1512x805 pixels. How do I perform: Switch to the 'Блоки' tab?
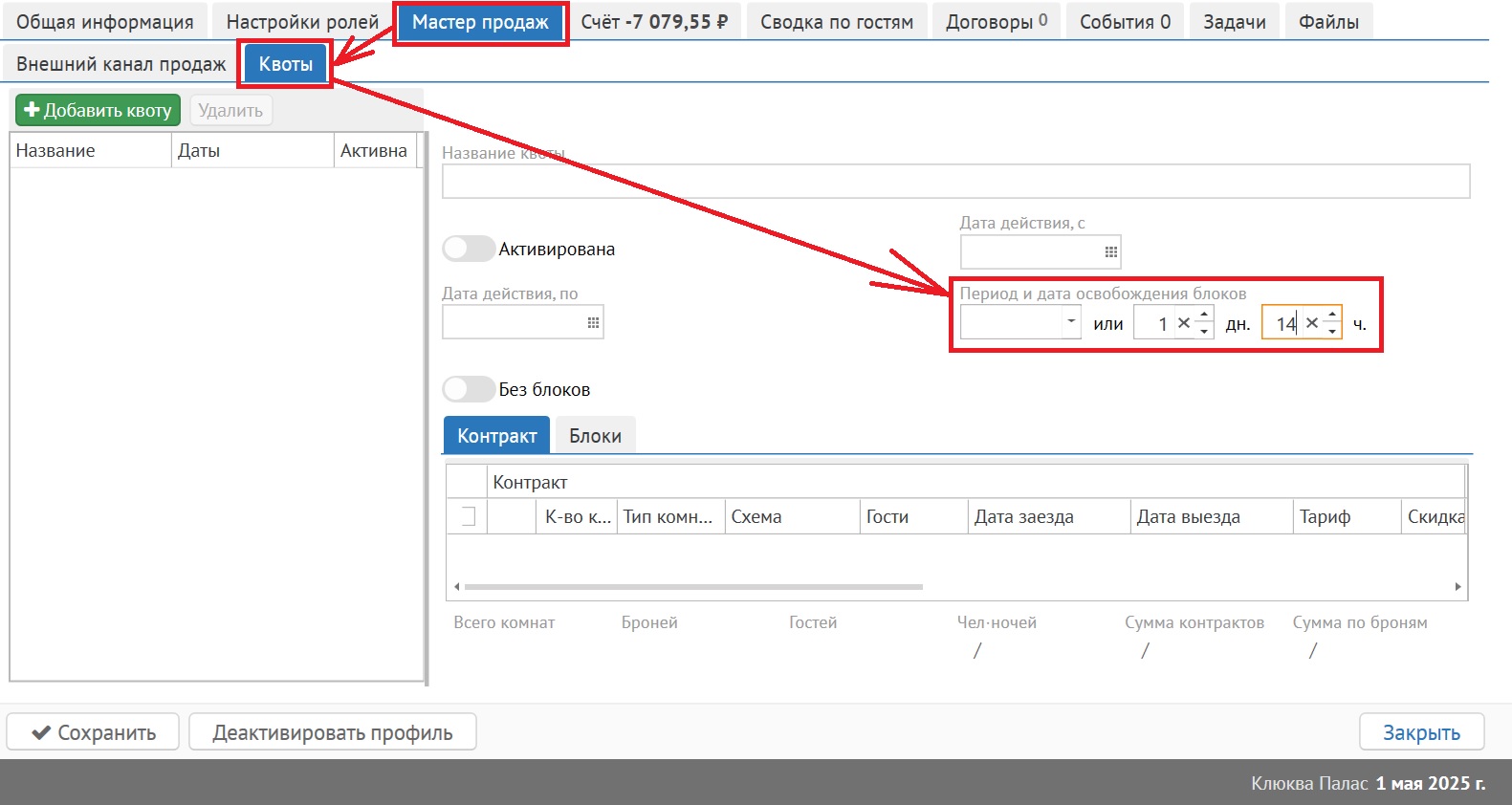pos(595,436)
